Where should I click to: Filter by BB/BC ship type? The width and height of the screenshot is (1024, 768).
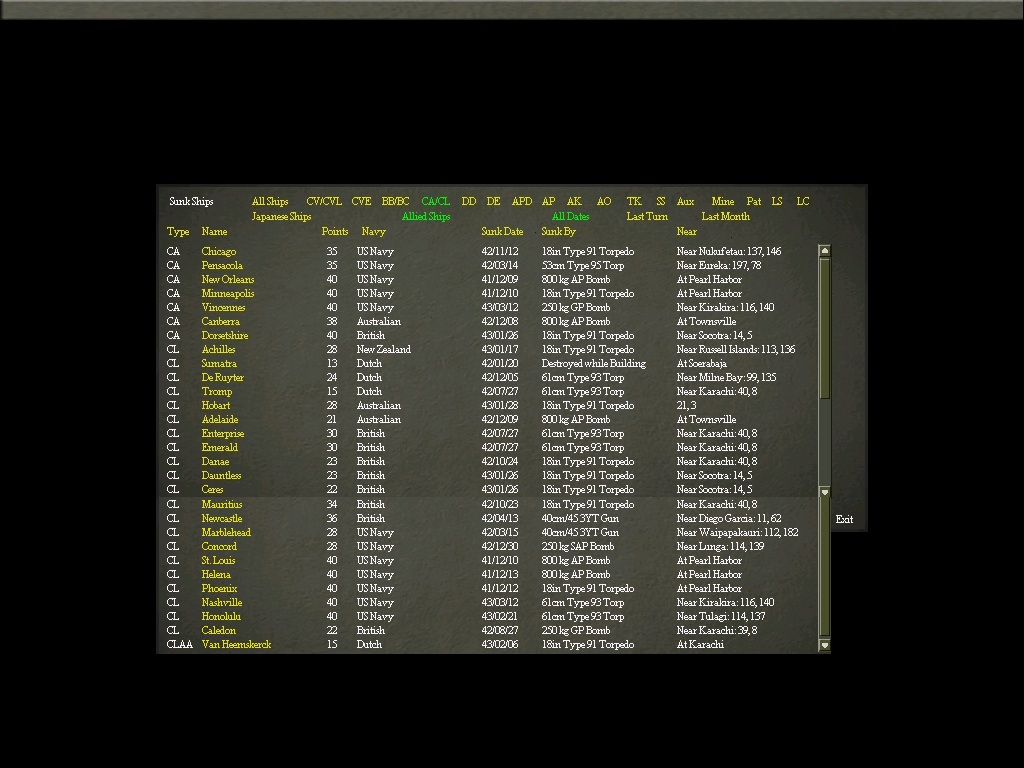coord(395,201)
